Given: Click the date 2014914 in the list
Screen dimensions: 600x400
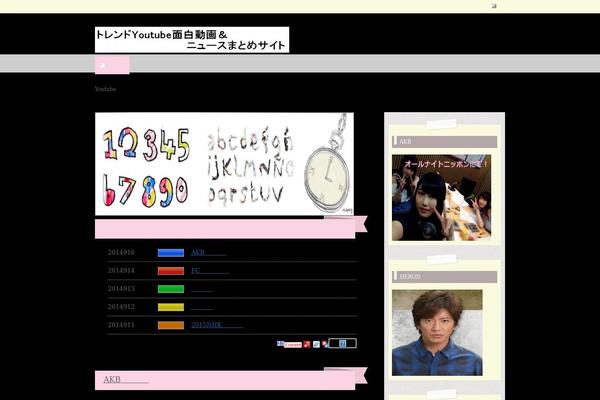Looking at the screenshot, I should tap(121, 271).
